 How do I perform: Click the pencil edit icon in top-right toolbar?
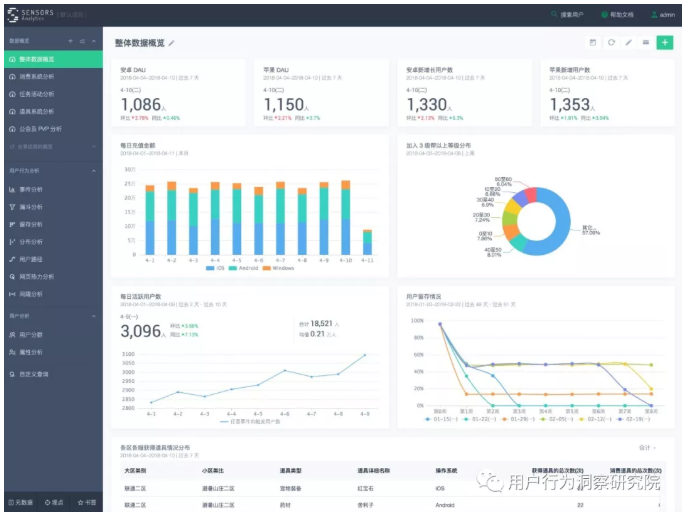tap(628, 43)
